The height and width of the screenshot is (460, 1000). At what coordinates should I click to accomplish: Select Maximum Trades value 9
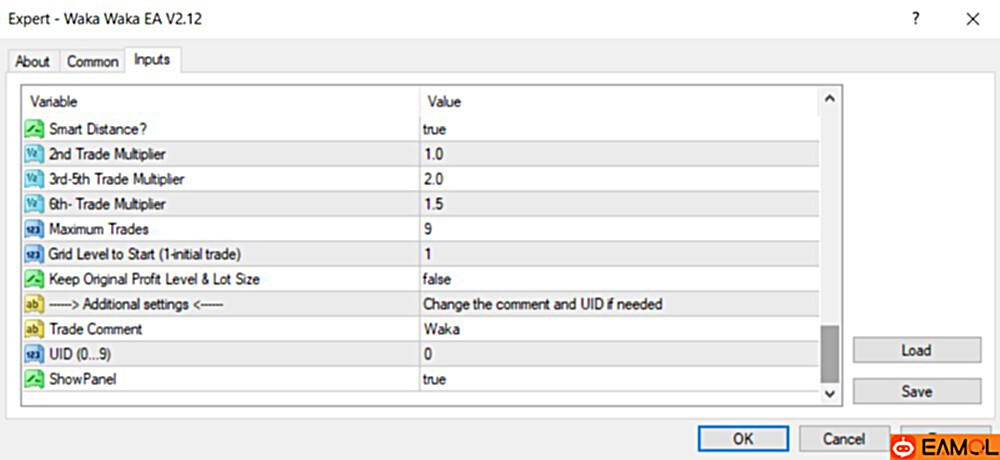[x=427, y=229]
